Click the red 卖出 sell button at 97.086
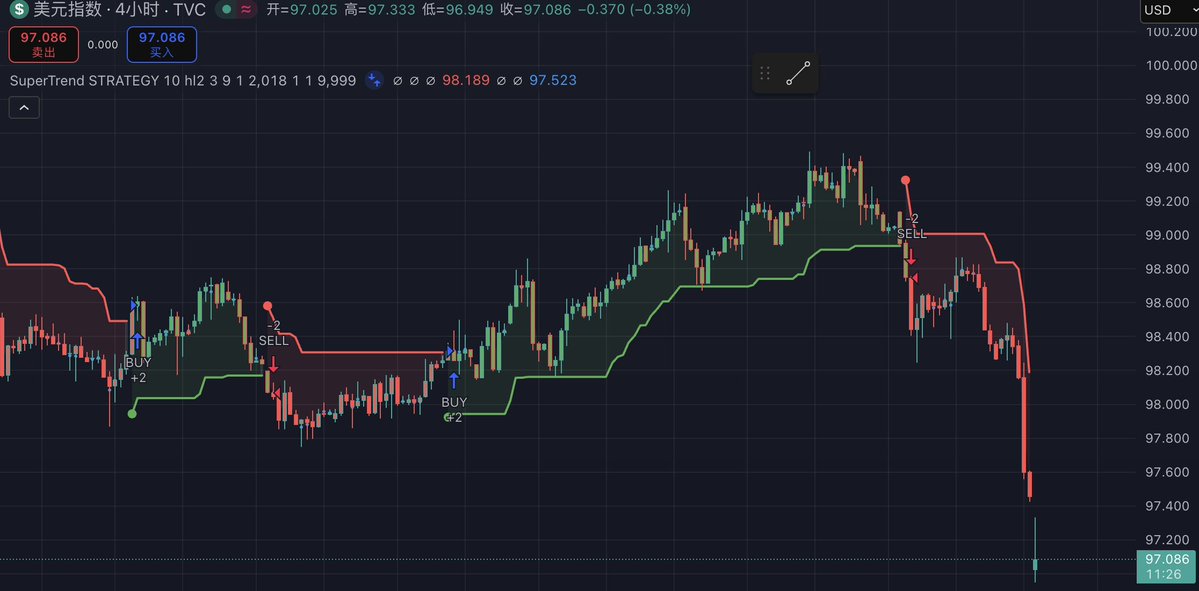Viewport: 1199px width, 591px height. 44,44
